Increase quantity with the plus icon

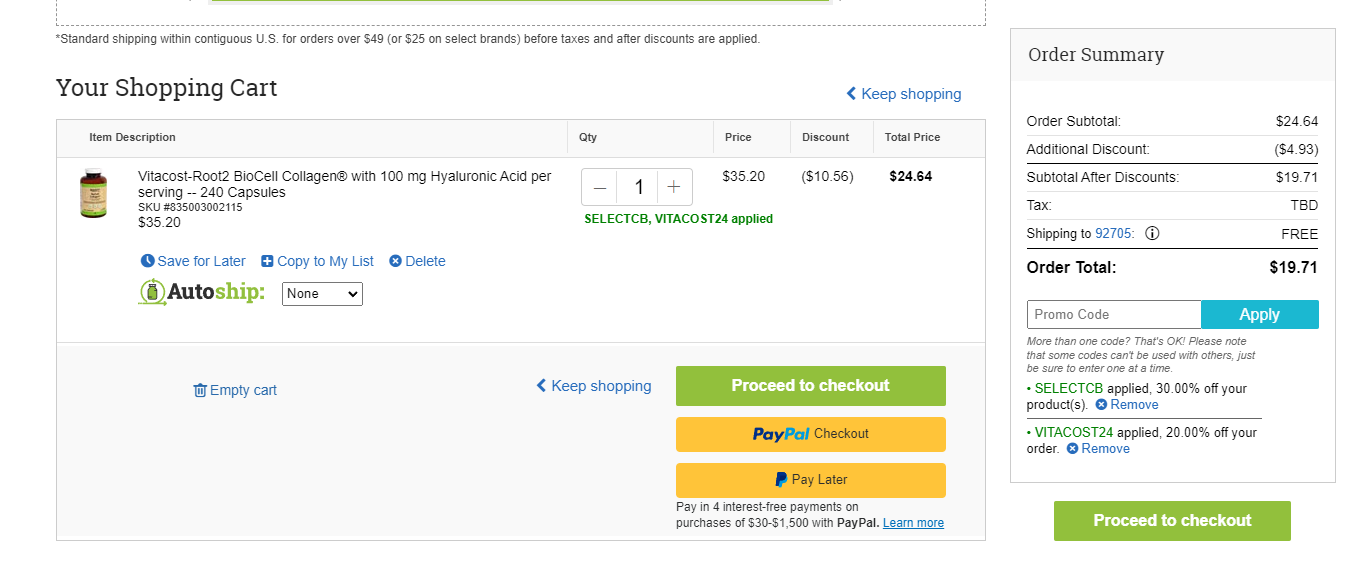[674, 187]
